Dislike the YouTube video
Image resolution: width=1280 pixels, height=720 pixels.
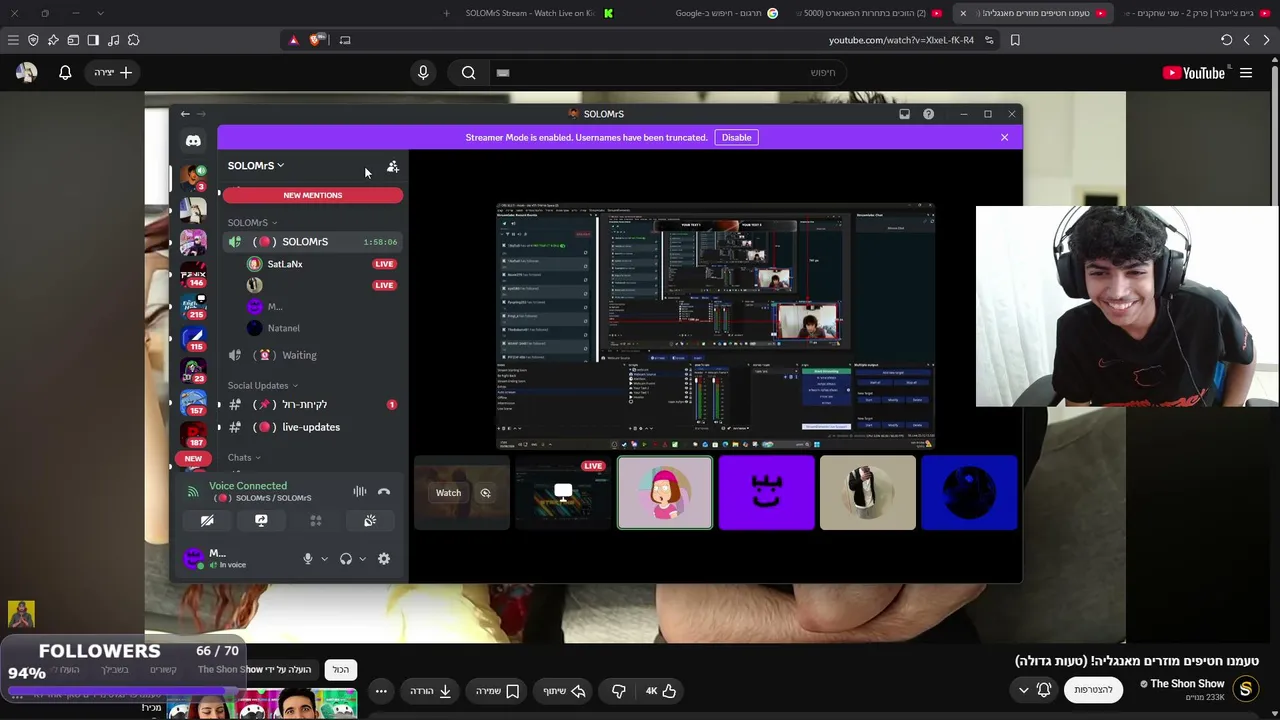618,691
